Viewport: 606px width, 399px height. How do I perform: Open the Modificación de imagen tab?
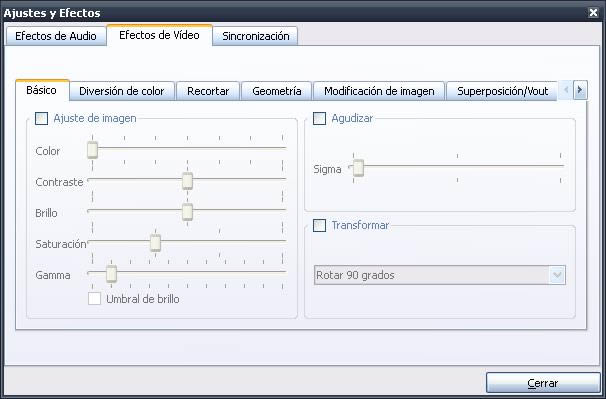pyautogui.click(x=379, y=91)
